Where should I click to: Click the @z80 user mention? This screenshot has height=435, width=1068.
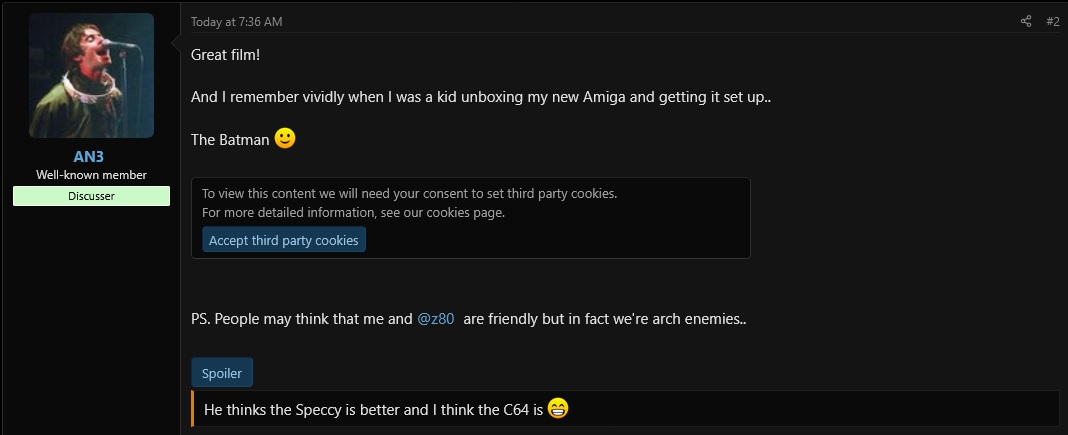[x=436, y=320]
